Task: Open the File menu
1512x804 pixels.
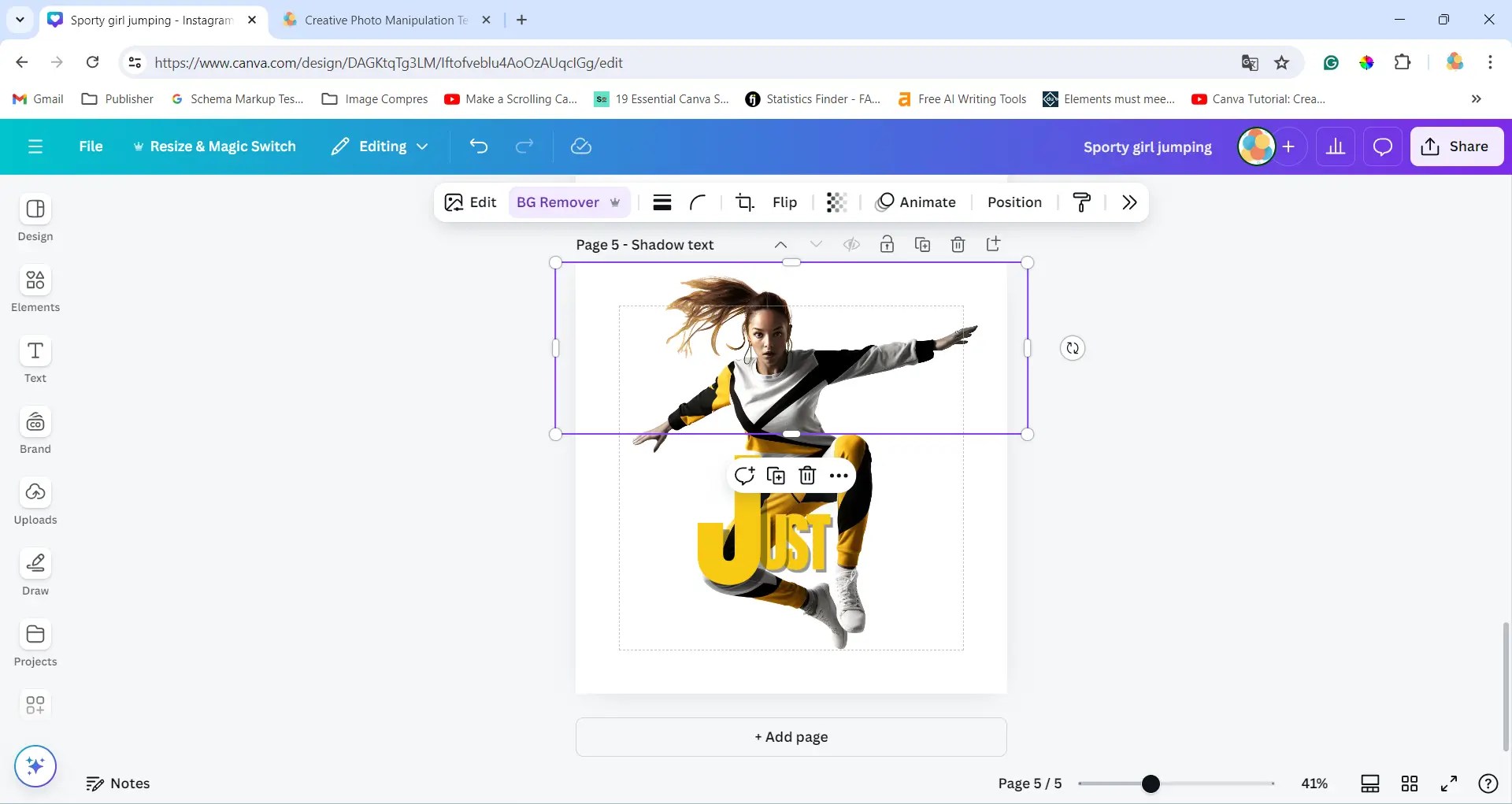Action: 91,146
